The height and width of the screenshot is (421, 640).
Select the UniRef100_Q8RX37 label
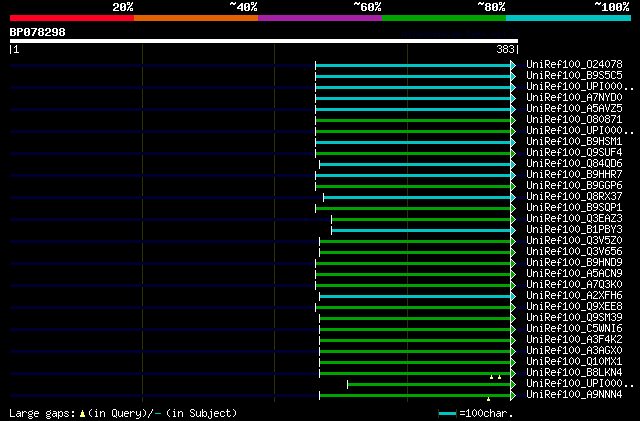click(x=574, y=197)
